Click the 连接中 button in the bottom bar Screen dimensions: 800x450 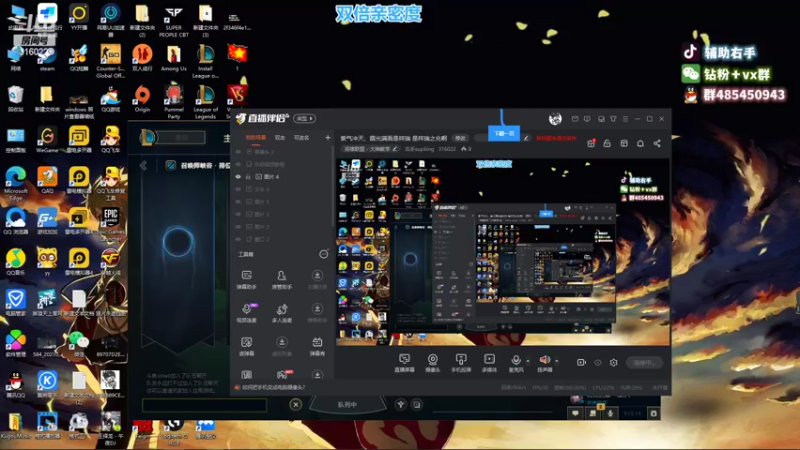[x=644, y=363]
